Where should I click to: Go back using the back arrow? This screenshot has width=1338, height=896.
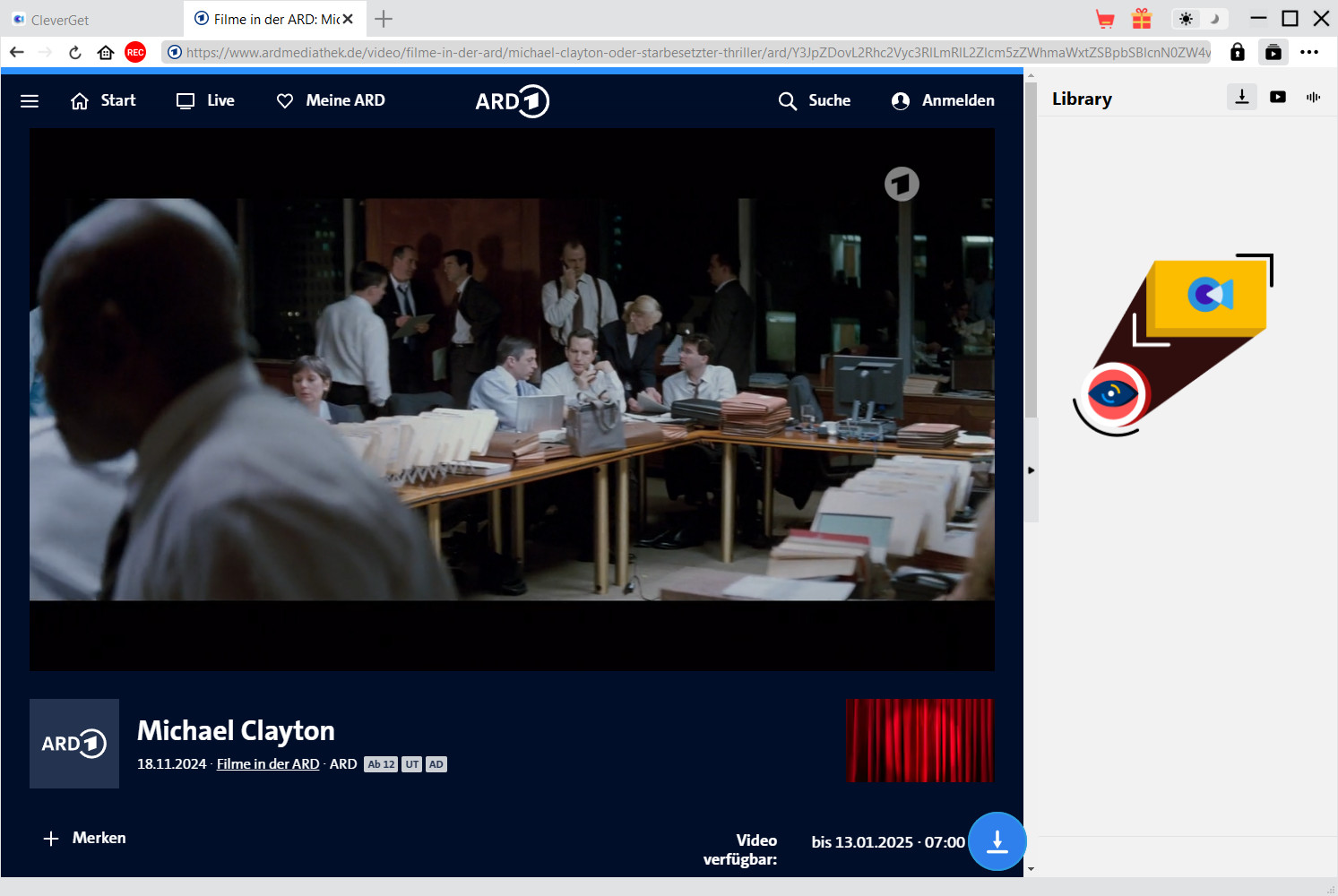pos(17,52)
